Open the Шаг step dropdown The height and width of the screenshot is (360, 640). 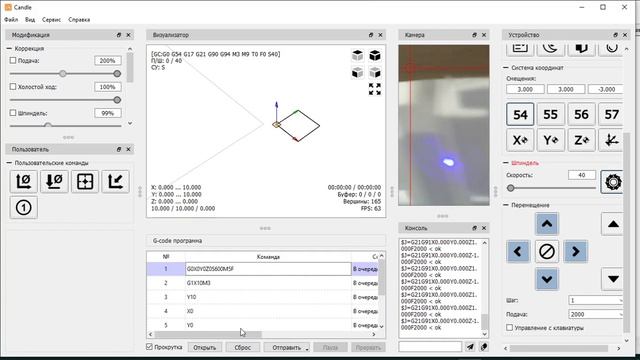(x=620, y=300)
